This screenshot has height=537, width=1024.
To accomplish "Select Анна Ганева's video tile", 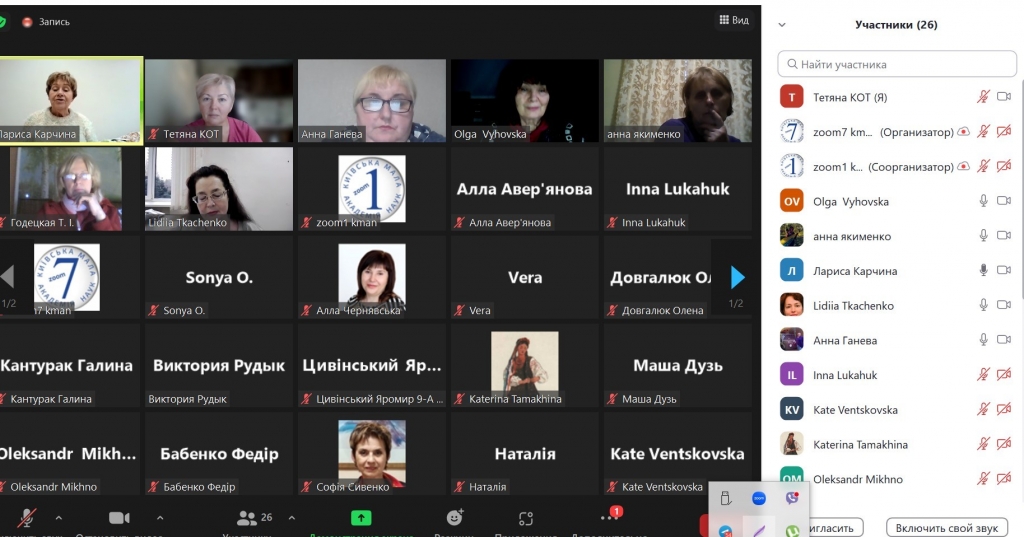I will pos(372,101).
